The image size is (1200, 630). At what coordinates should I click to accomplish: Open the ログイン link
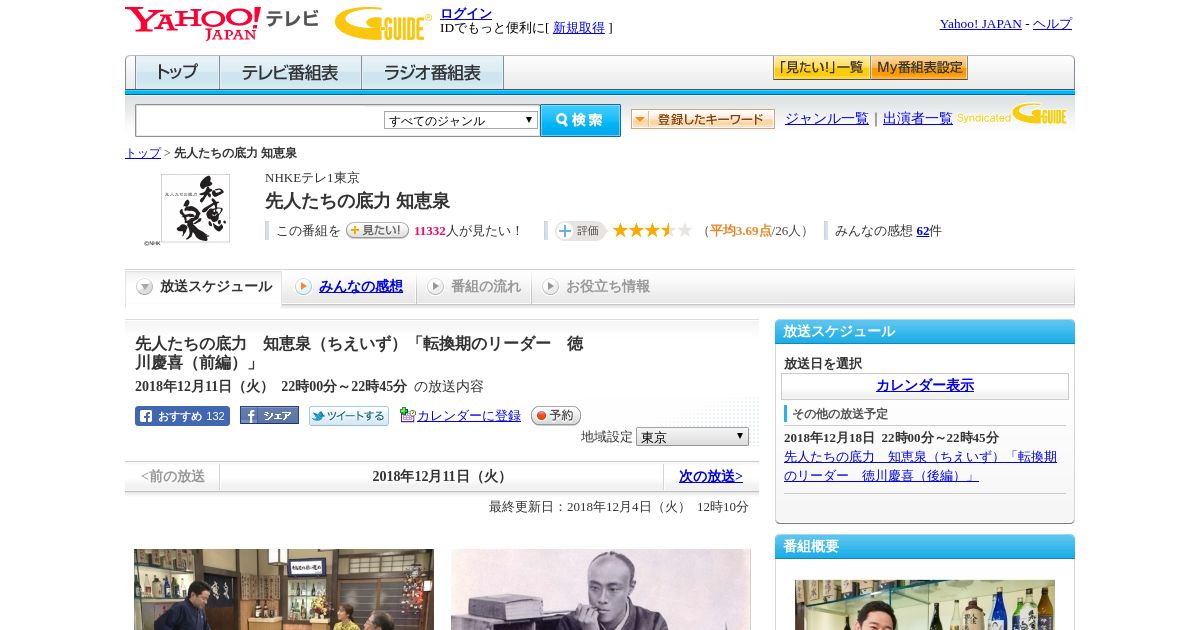tap(466, 13)
